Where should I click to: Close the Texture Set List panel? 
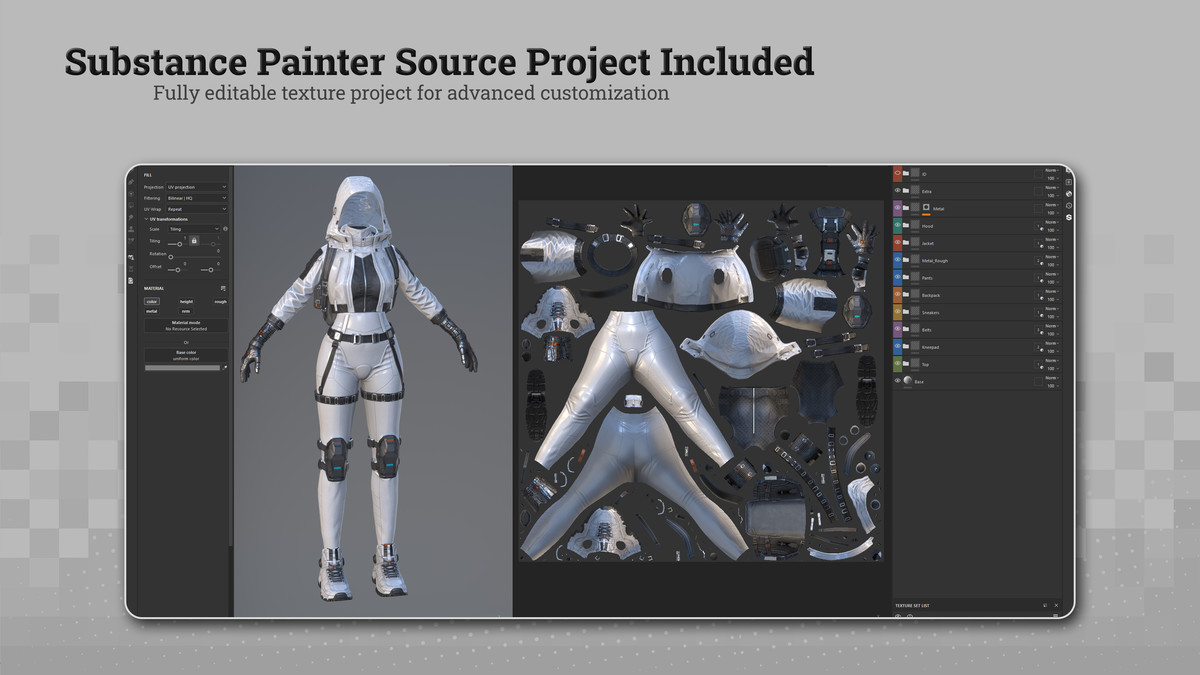pos(1056,605)
